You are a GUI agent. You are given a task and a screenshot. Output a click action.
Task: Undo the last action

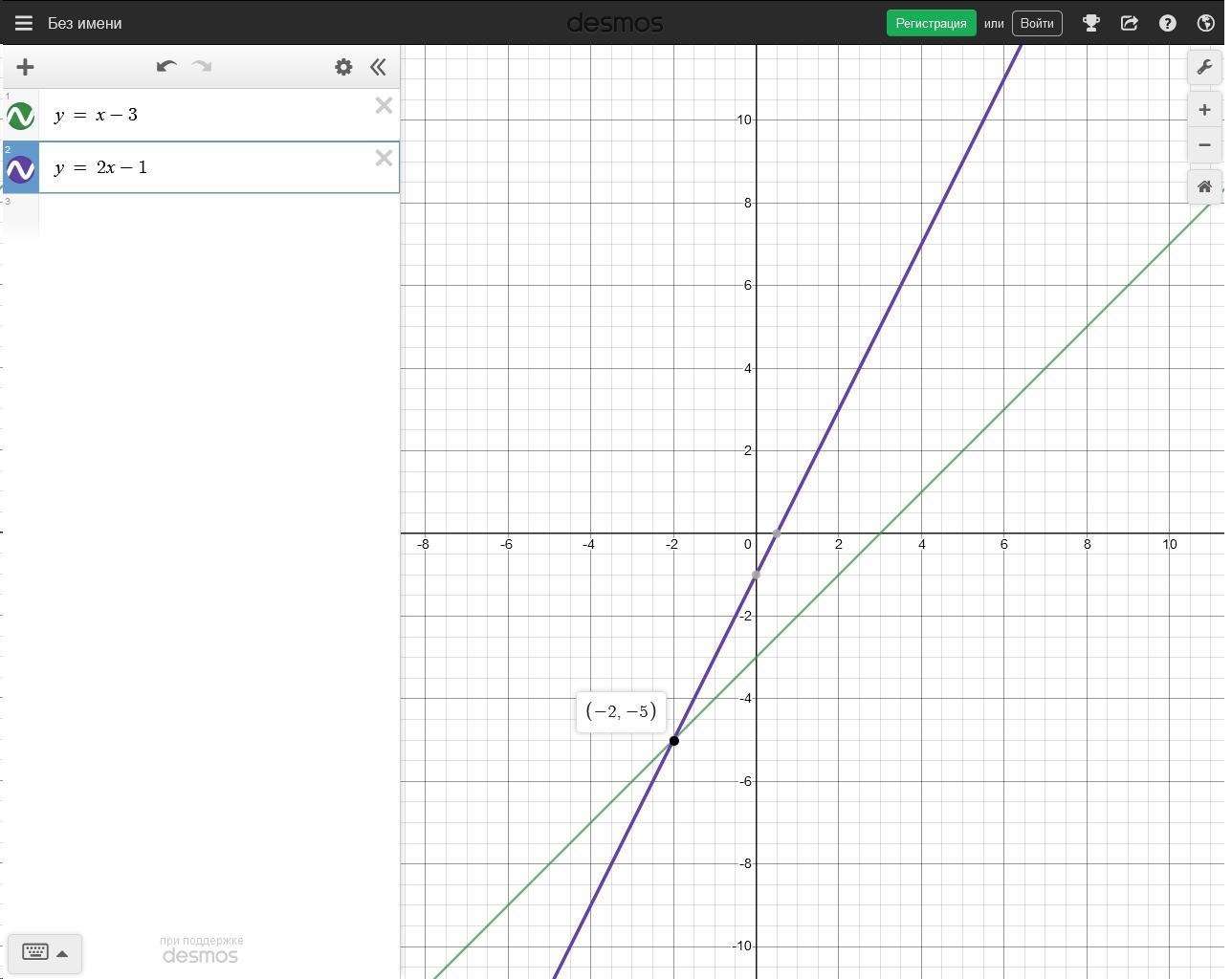[166, 67]
